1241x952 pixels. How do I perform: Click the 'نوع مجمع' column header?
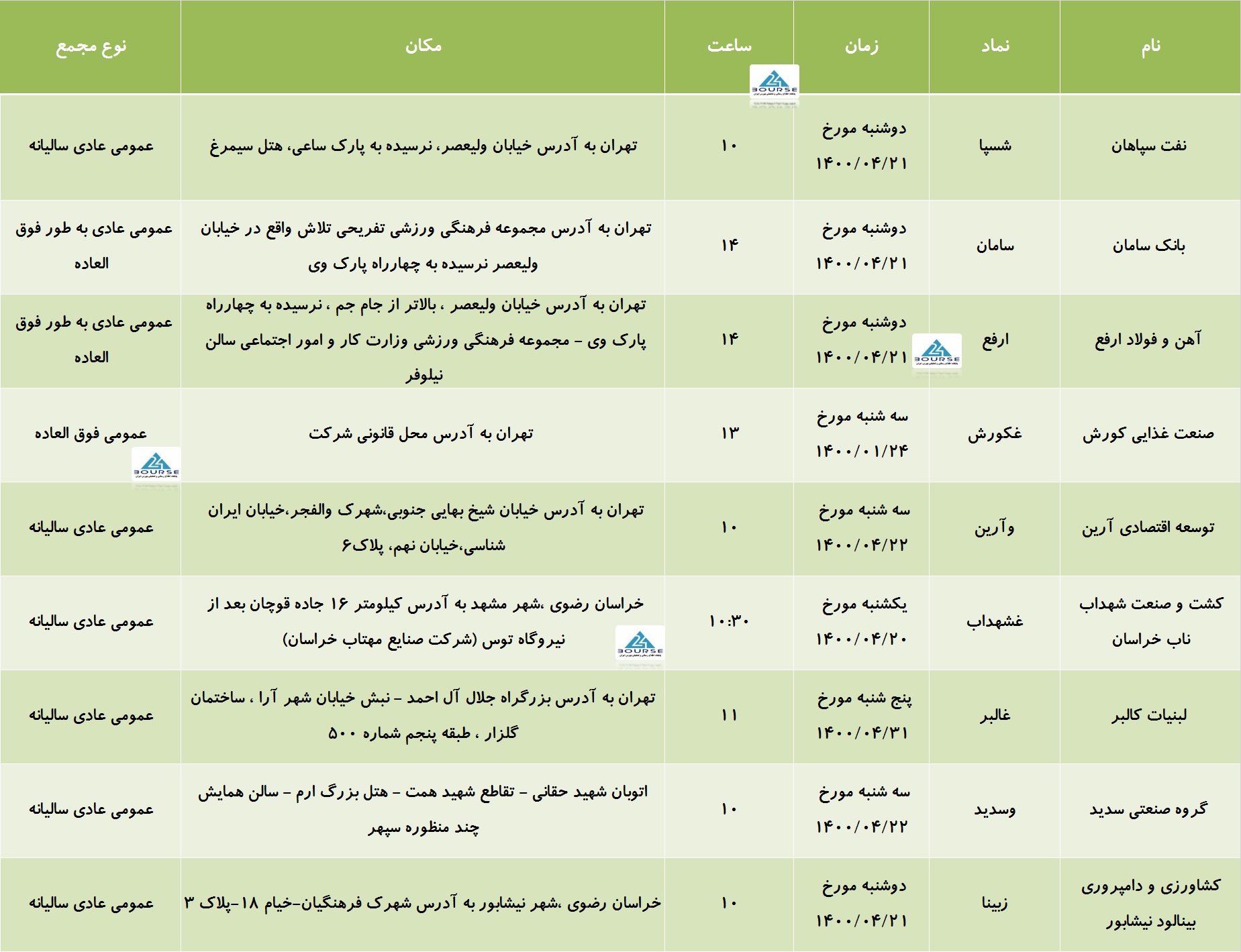click(x=91, y=47)
